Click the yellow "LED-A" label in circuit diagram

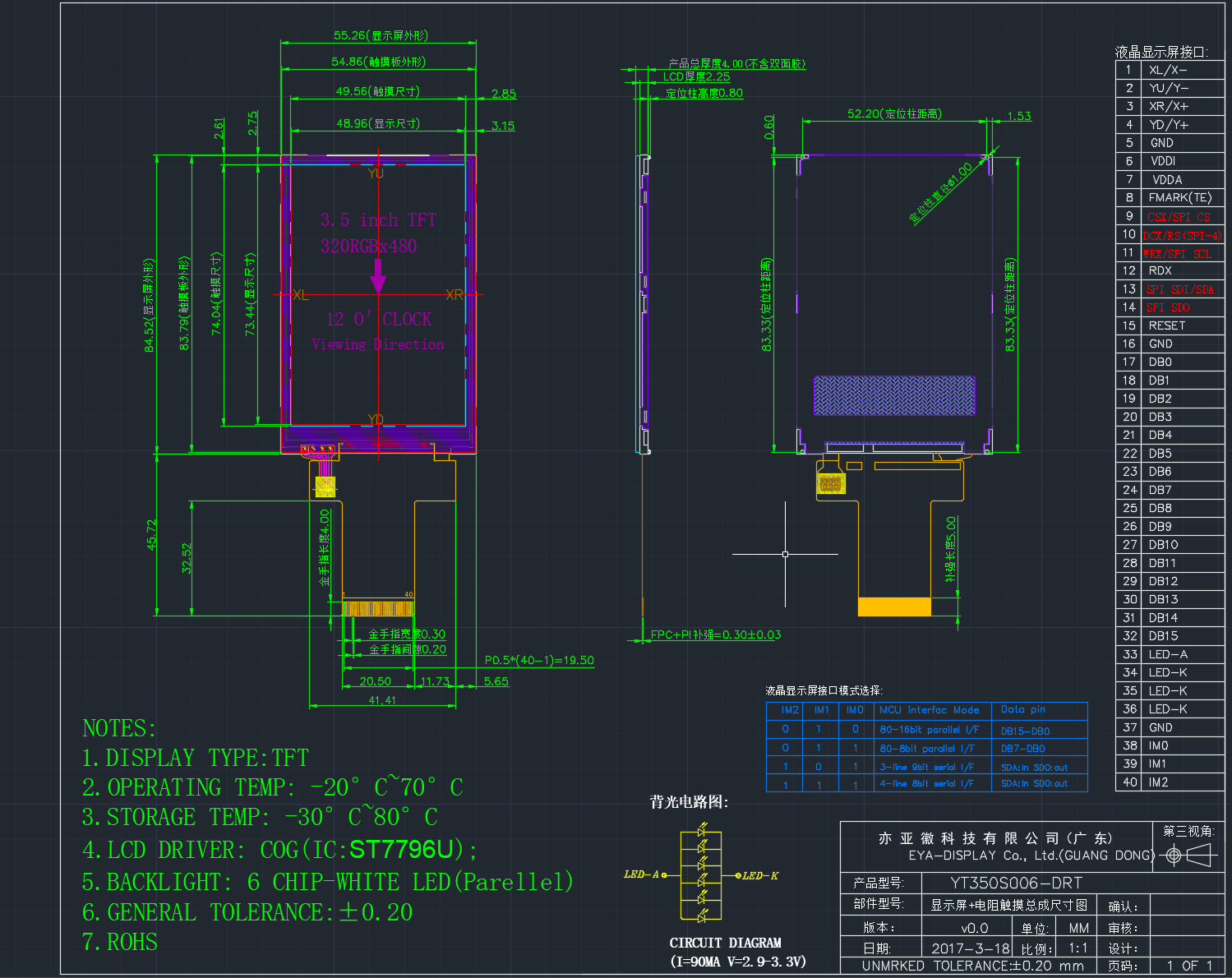[641, 874]
